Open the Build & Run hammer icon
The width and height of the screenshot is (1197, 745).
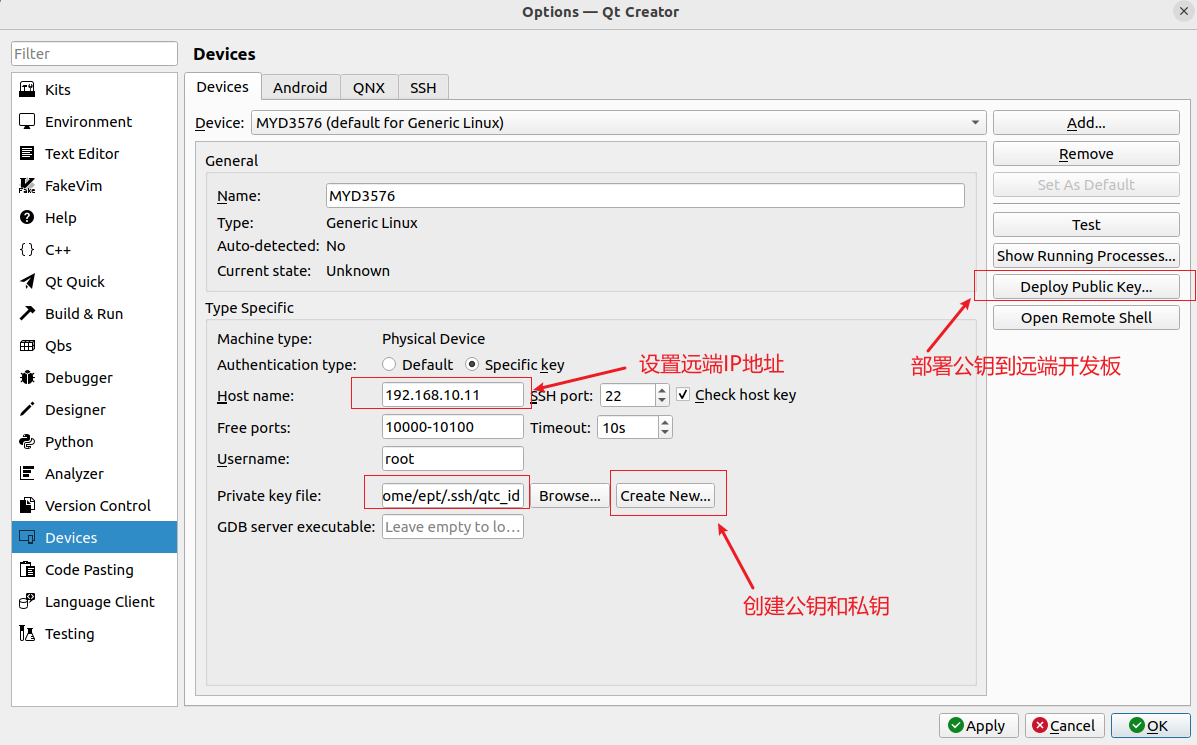27,314
